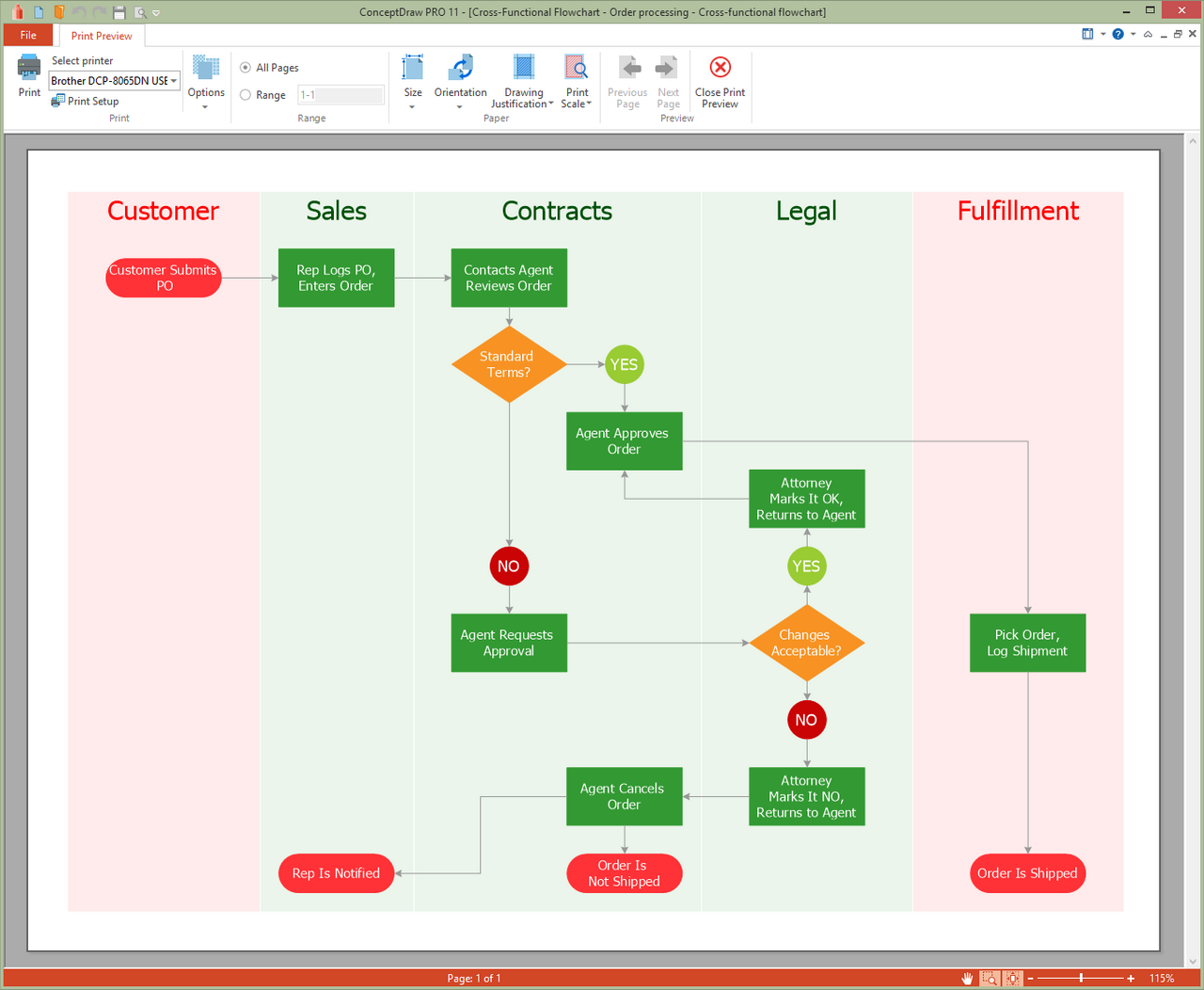Click the Save quick-access icon
The image size is (1204, 990).
tap(119, 12)
